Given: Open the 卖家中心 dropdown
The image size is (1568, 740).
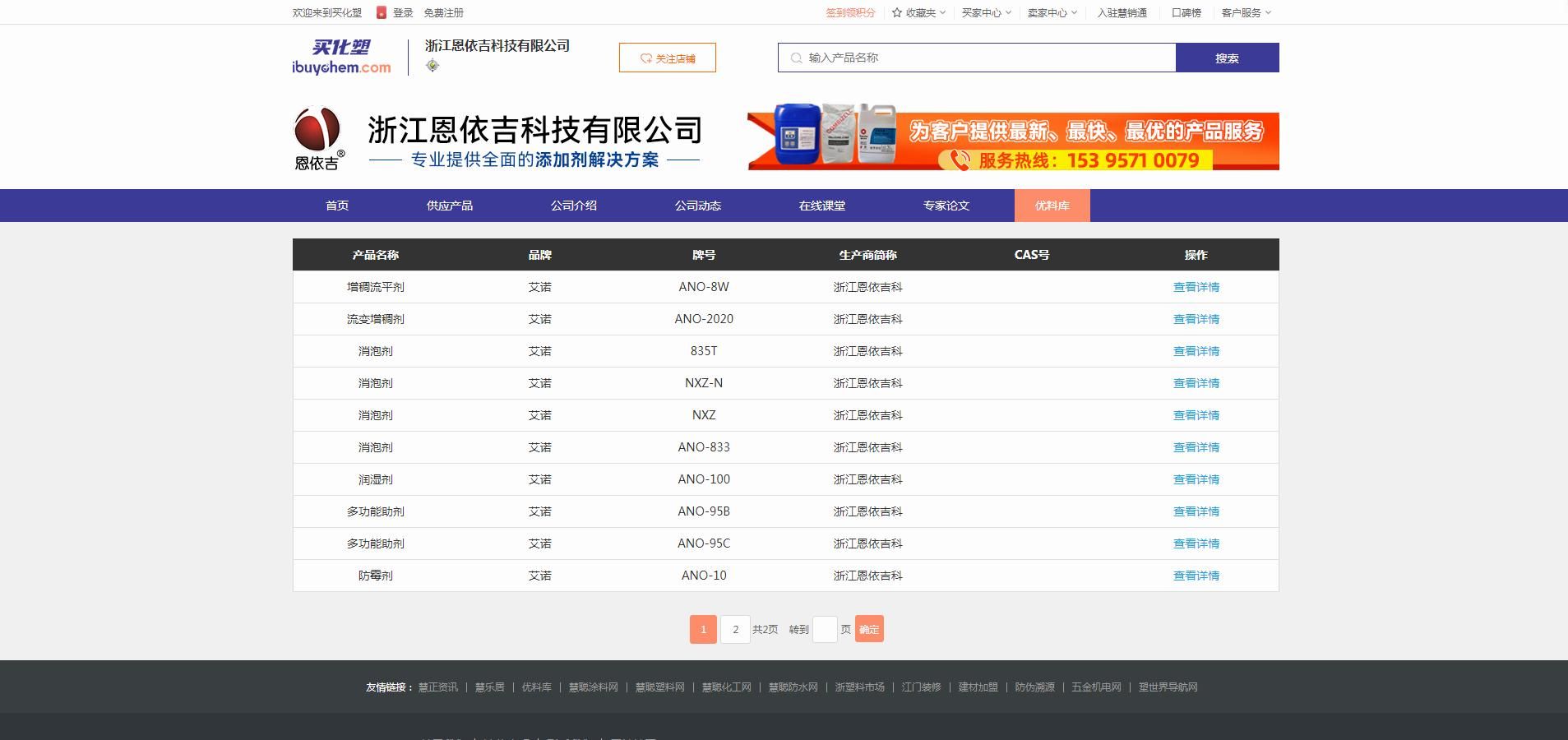Looking at the screenshot, I should pos(1050,12).
